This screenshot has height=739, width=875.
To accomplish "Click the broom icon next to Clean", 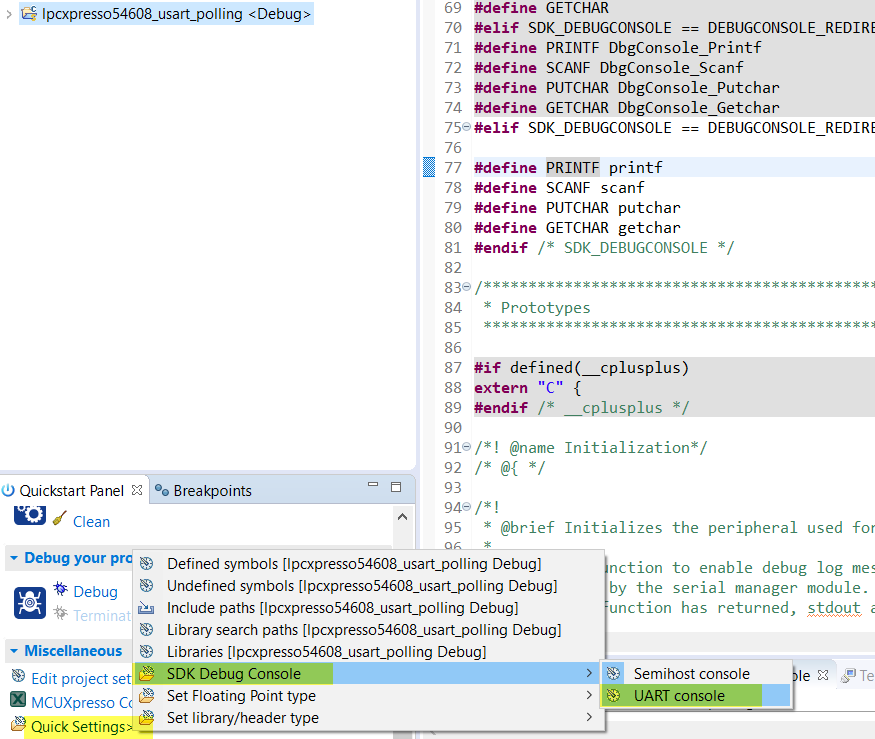I will [60, 518].
